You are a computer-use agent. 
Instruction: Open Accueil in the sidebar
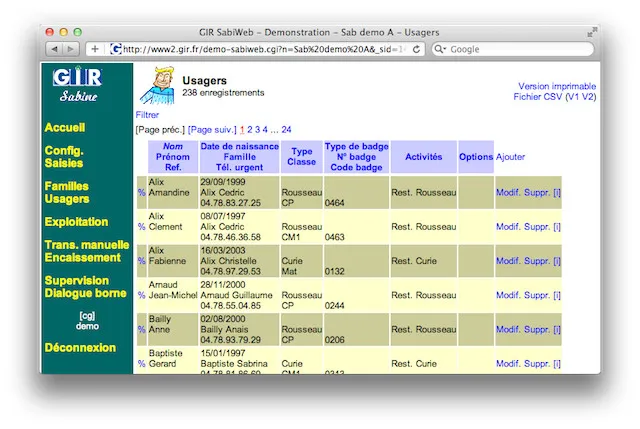pos(65,128)
